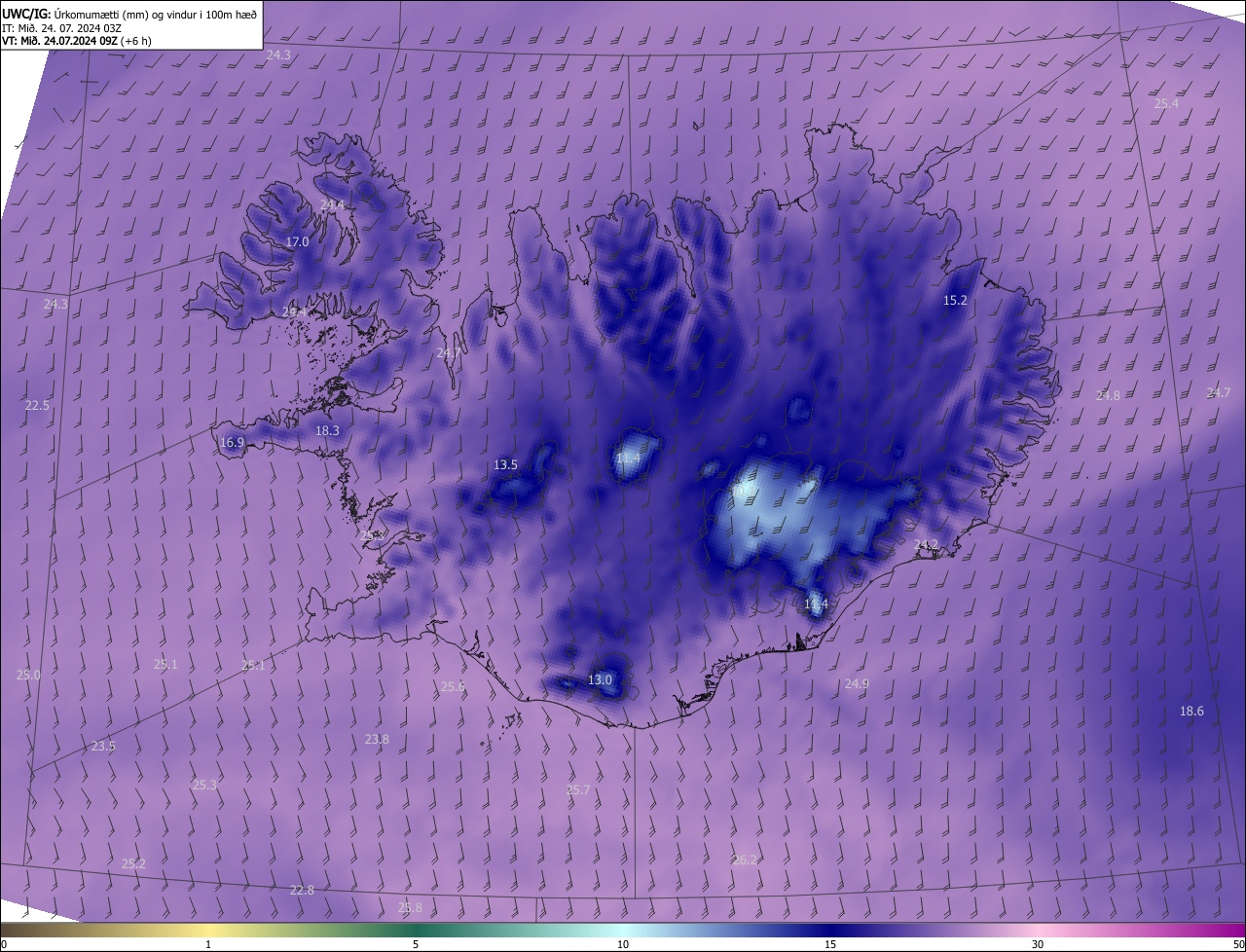Image resolution: width=1246 pixels, height=952 pixels.
Task: Click the 15.2 value in east Iceland
Action: point(956,301)
